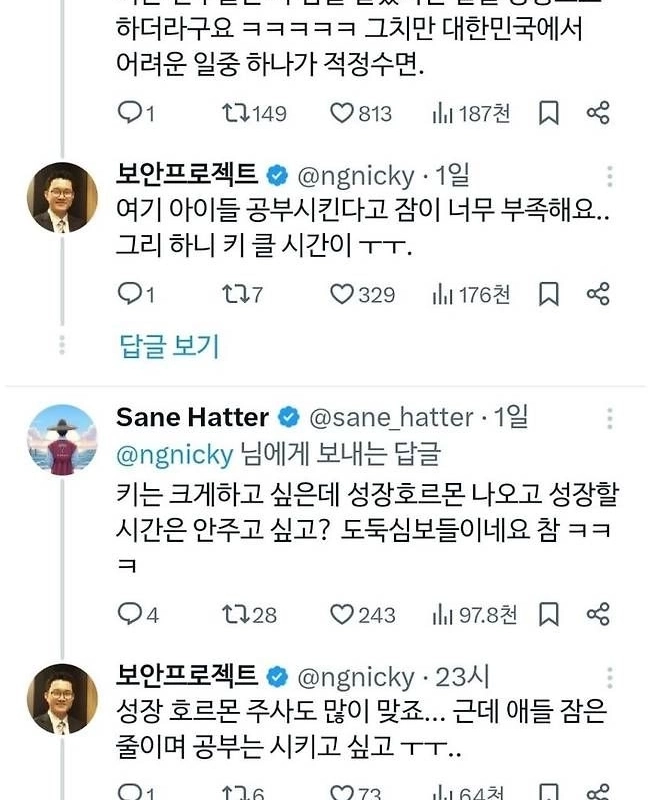Share the Sane Hatter reply
Screen dimensions: 658x800
[598, 614]
